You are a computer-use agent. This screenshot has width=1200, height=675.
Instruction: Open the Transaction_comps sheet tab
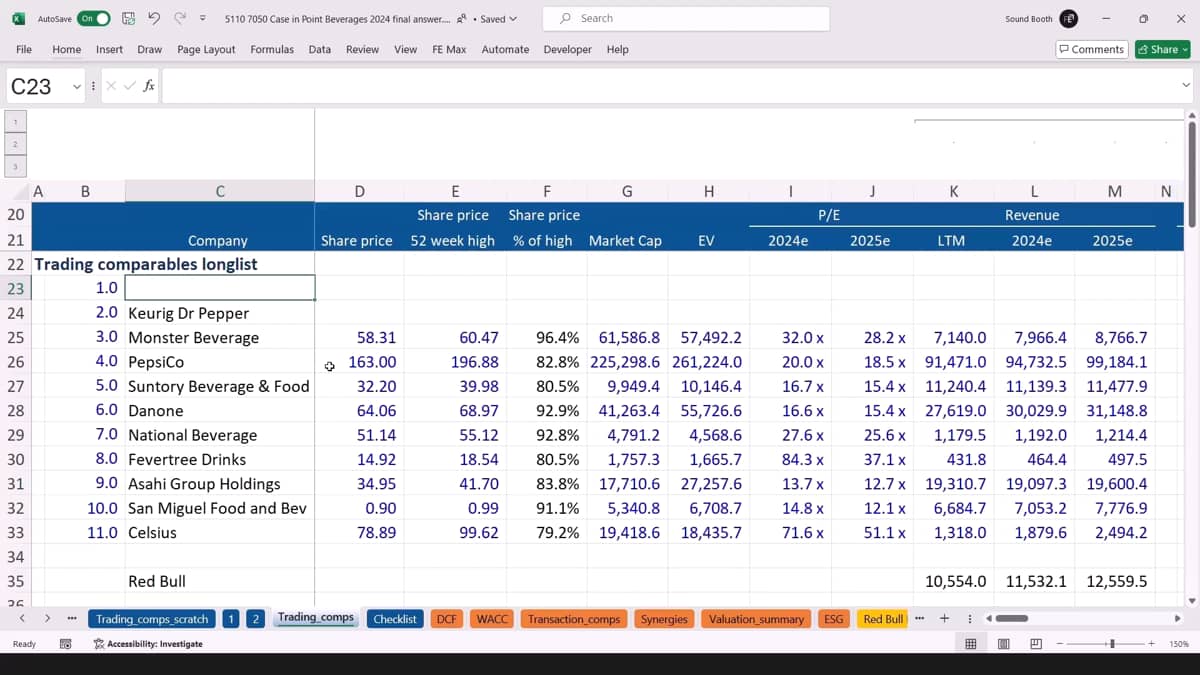coord(574,619)
